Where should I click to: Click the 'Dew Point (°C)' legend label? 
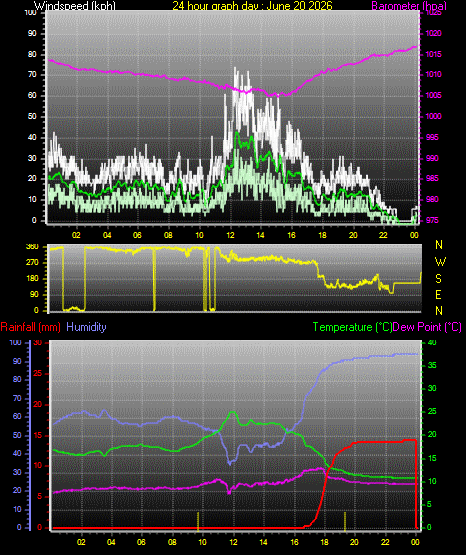[427, 327]
